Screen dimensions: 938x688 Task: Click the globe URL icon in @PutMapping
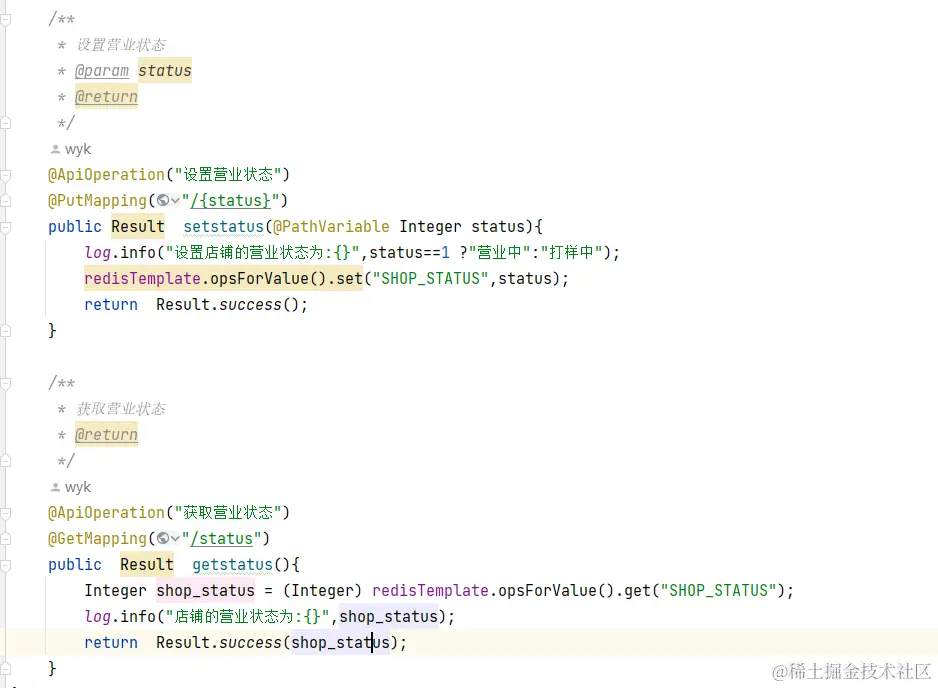click(x=163, y=200)
